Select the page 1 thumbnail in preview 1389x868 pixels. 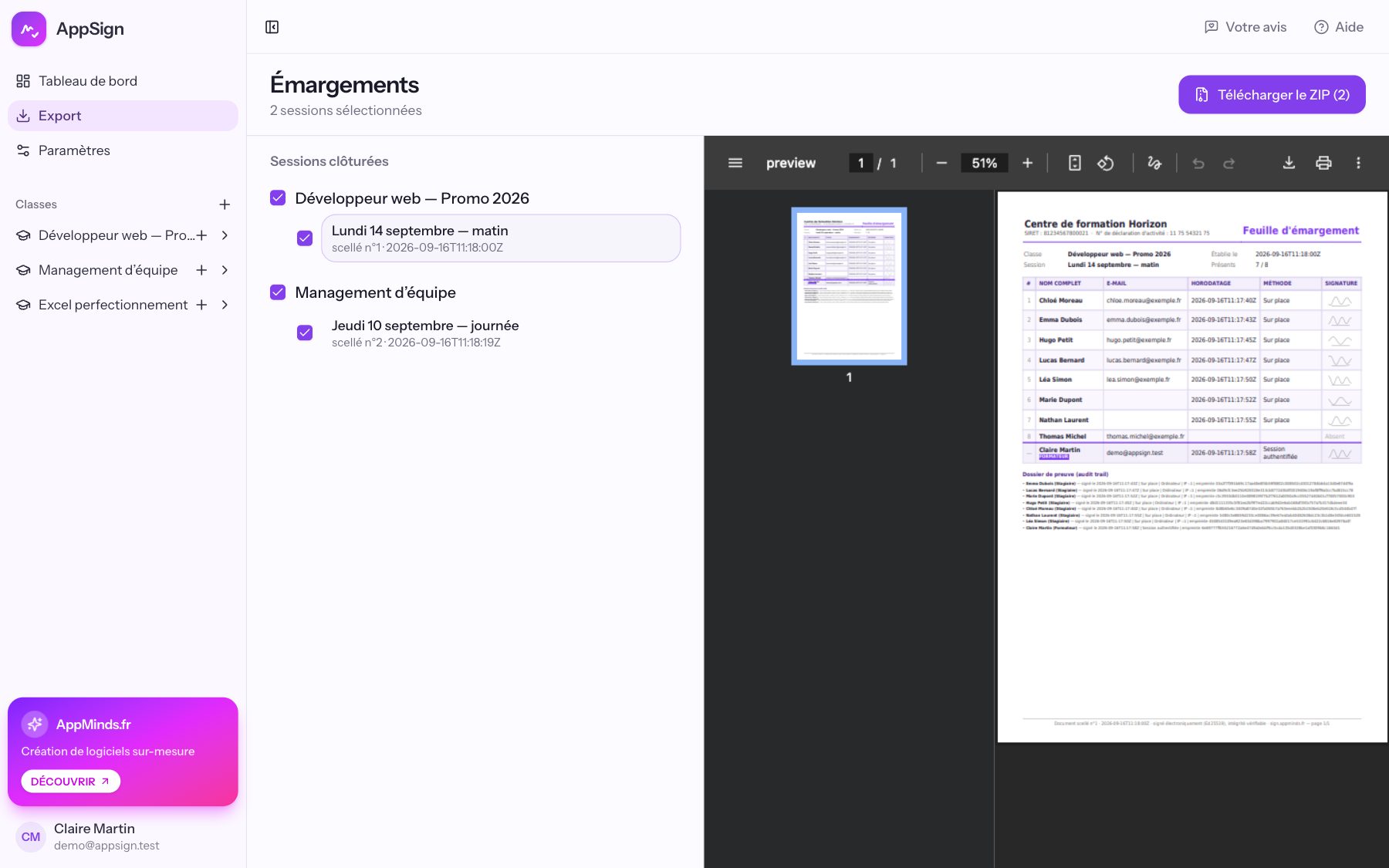click(849, 285)
